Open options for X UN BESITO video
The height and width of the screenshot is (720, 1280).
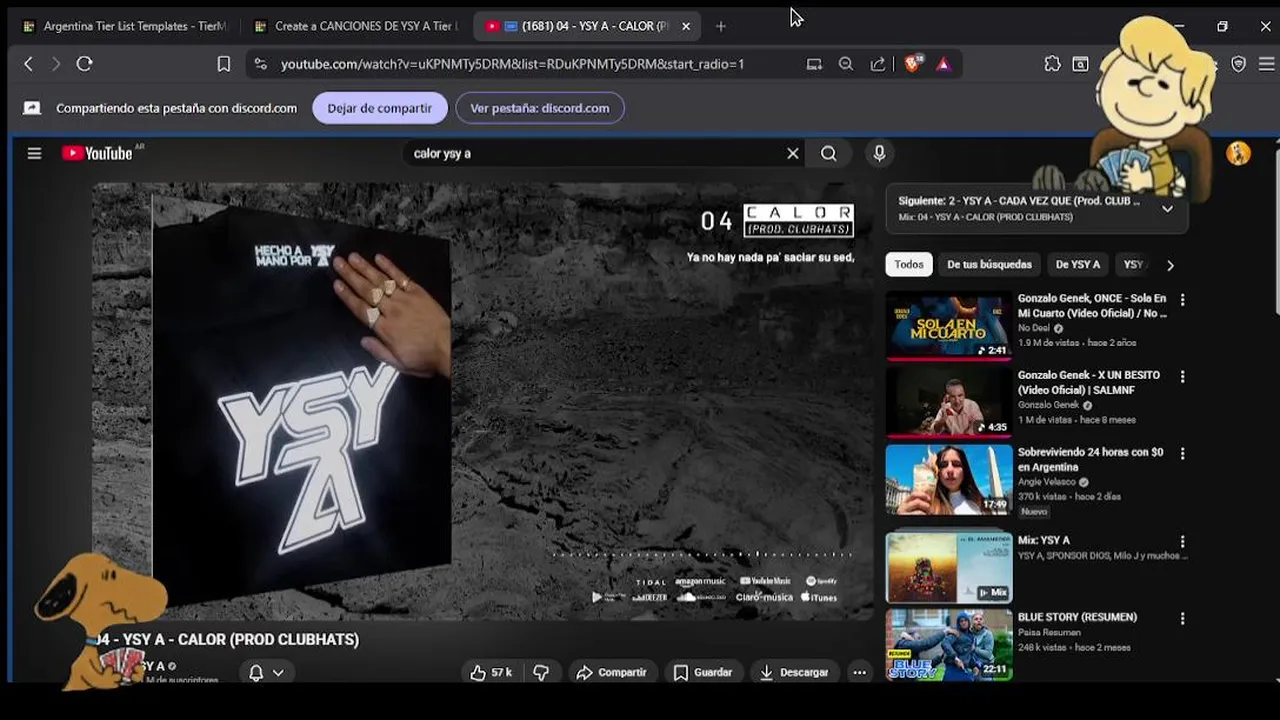click(1182, 377)
